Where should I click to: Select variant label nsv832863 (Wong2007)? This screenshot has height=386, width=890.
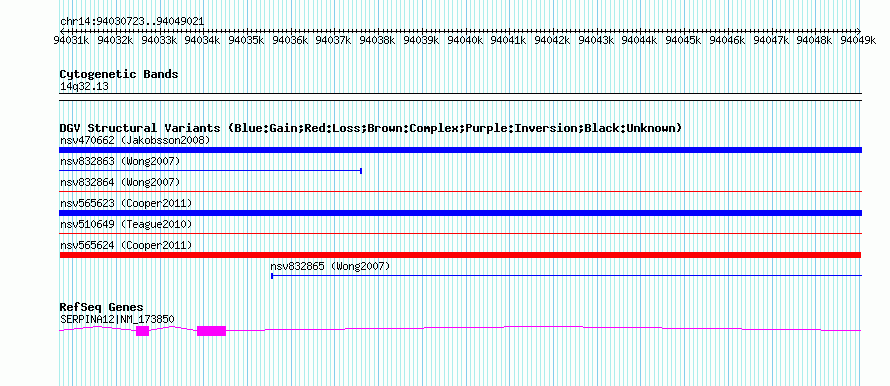click(120, 162)
